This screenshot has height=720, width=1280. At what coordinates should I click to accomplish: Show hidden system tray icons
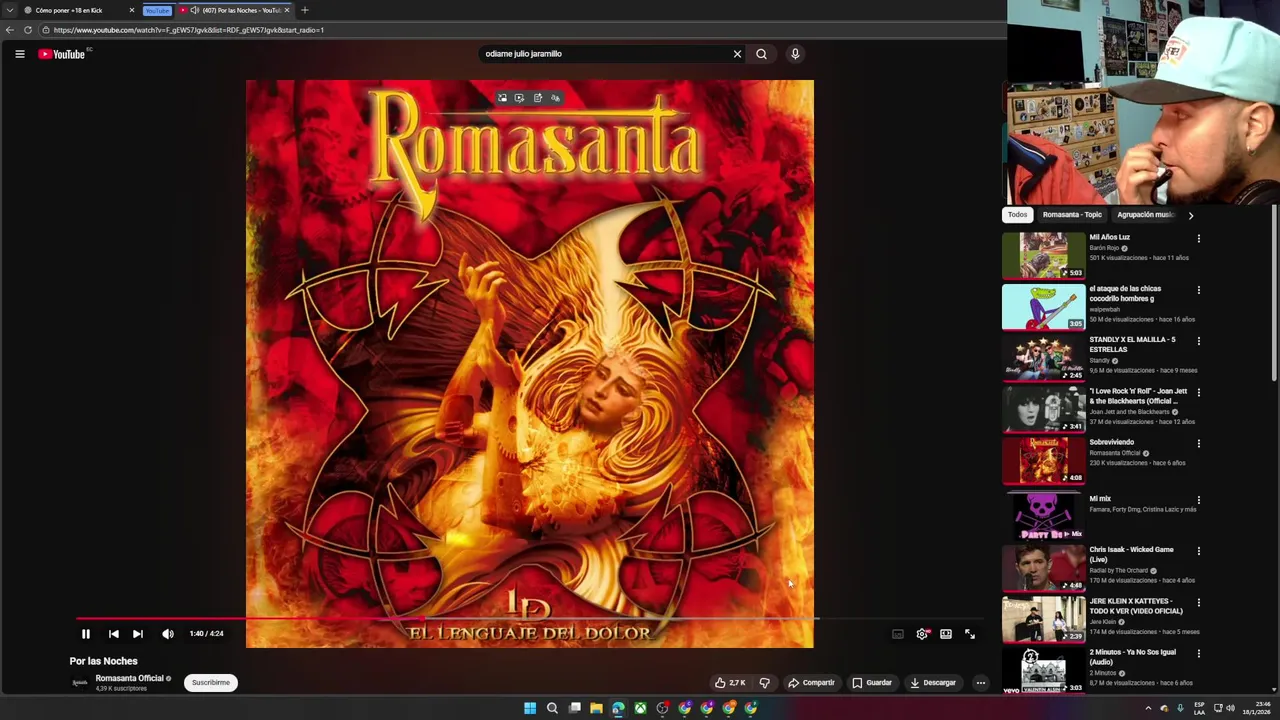(1148, 708)
